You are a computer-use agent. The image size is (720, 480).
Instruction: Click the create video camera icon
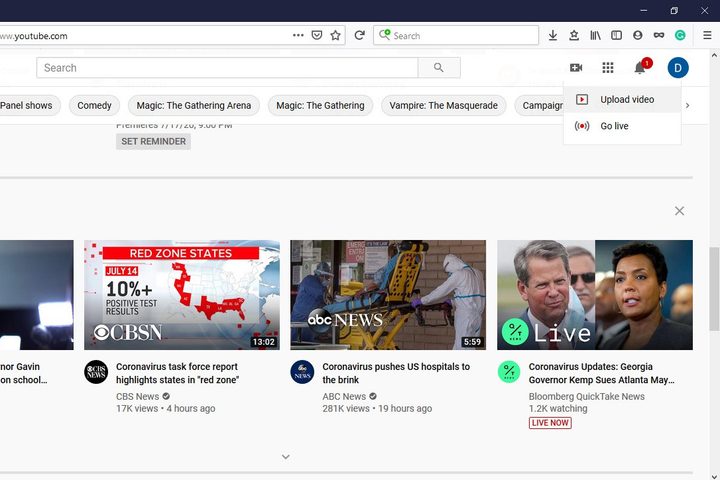576,68
